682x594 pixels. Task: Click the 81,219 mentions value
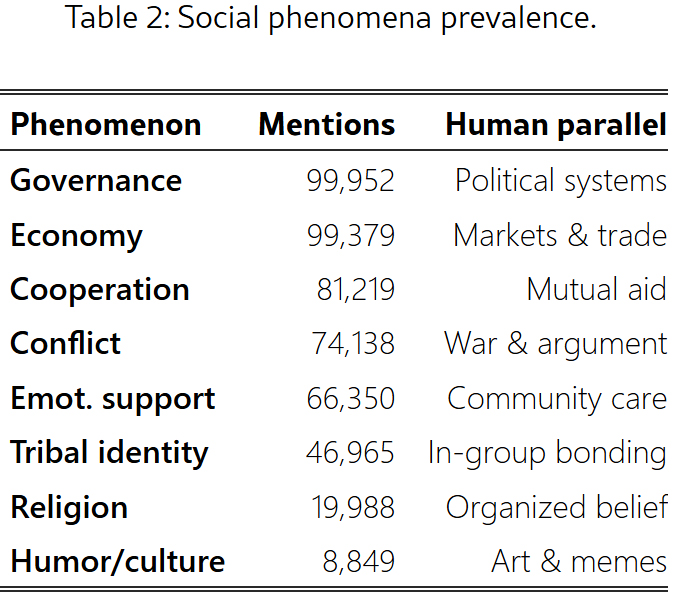point(355,289)
